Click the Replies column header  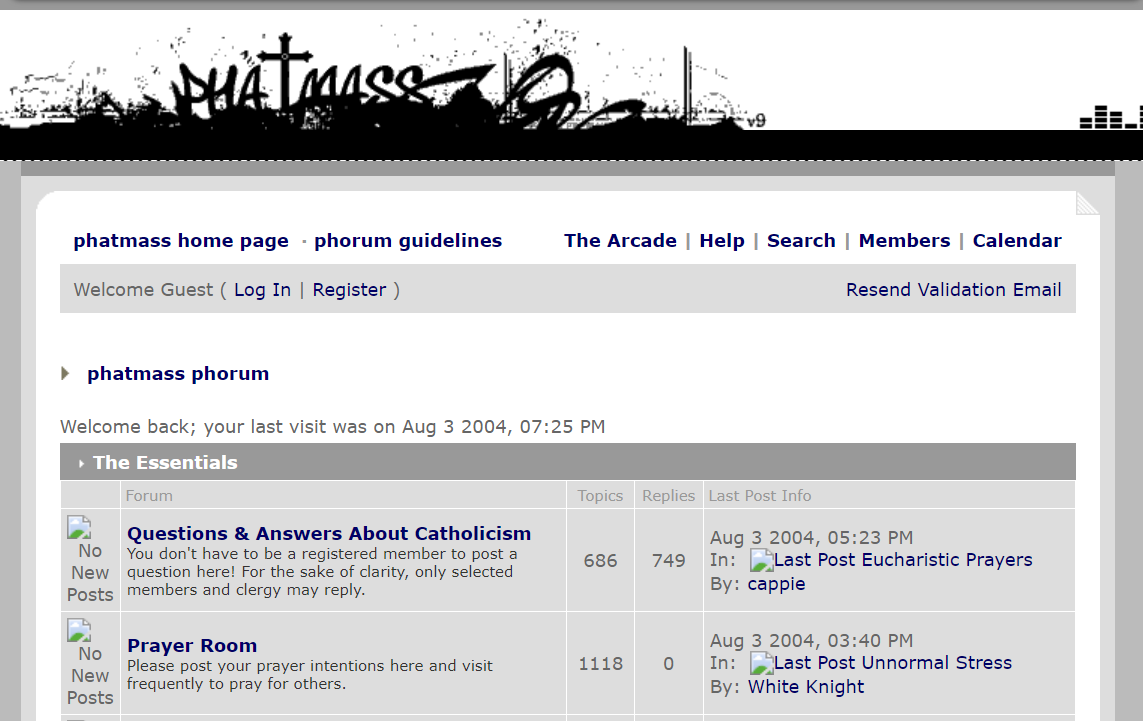[x=668, y=496]
